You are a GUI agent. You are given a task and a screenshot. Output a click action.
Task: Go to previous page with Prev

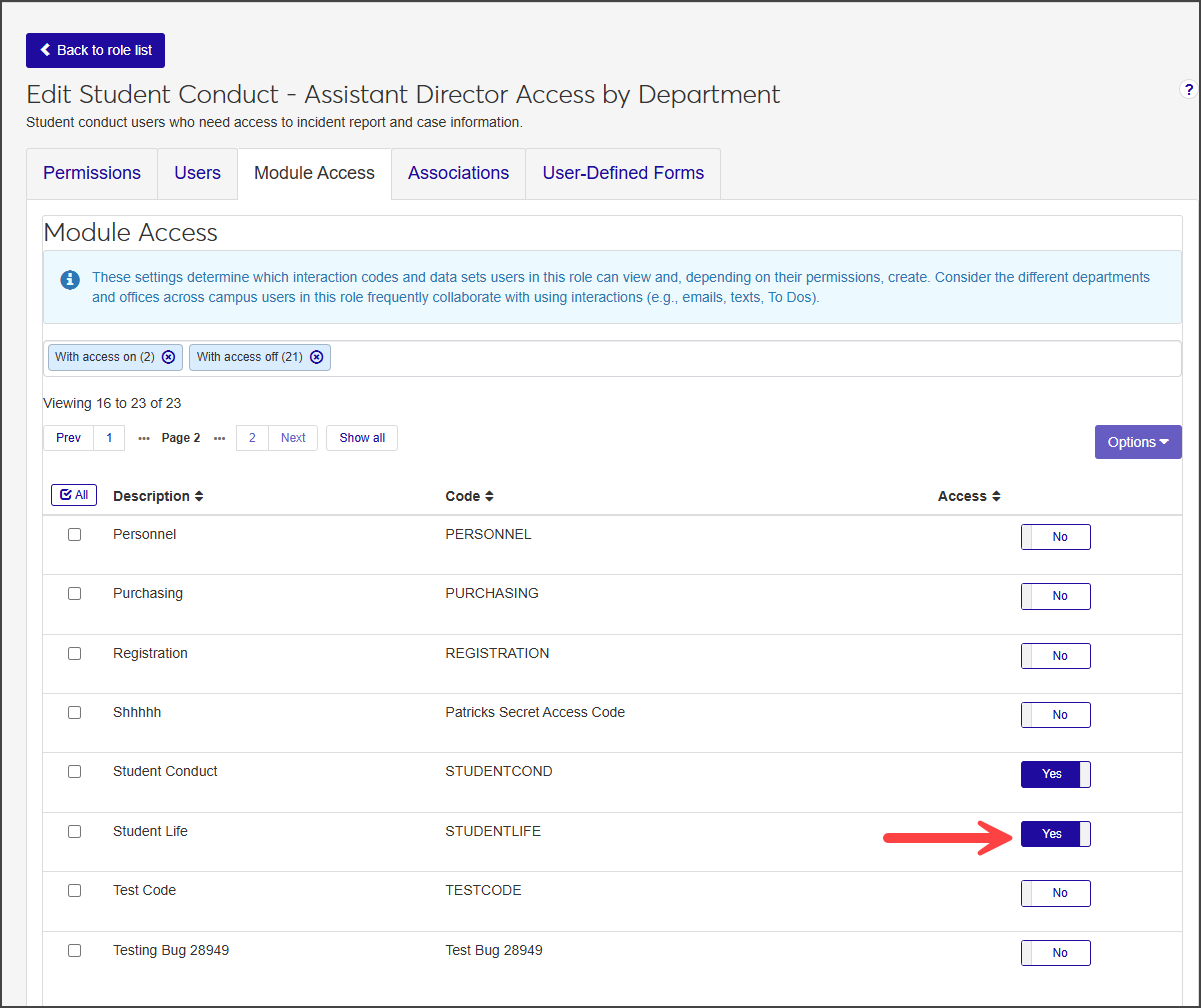pyautogui.click(x=68, y=438)
